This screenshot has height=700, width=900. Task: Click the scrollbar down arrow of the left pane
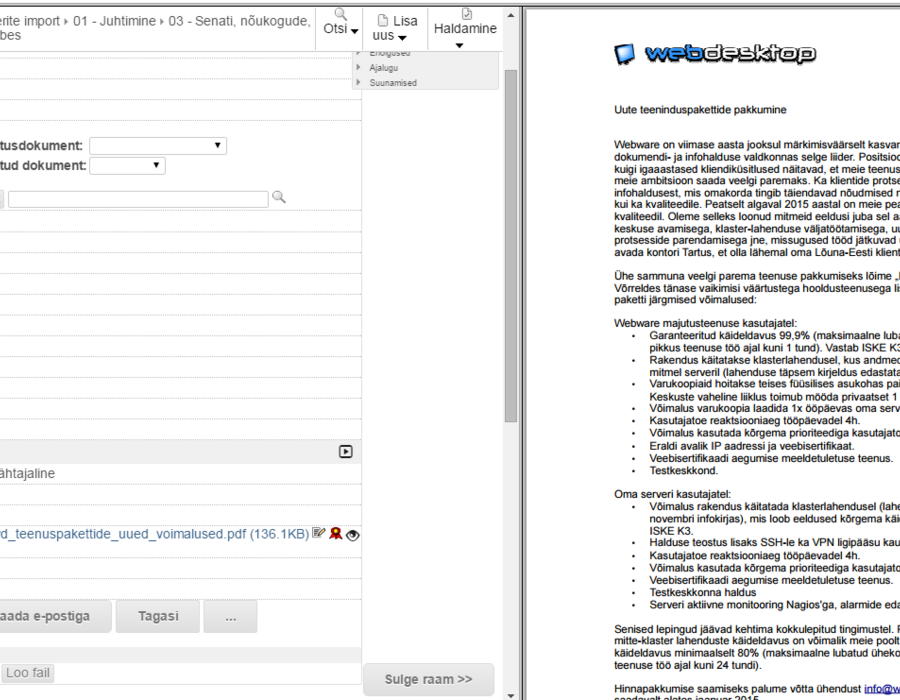click(x=511, y=695)
